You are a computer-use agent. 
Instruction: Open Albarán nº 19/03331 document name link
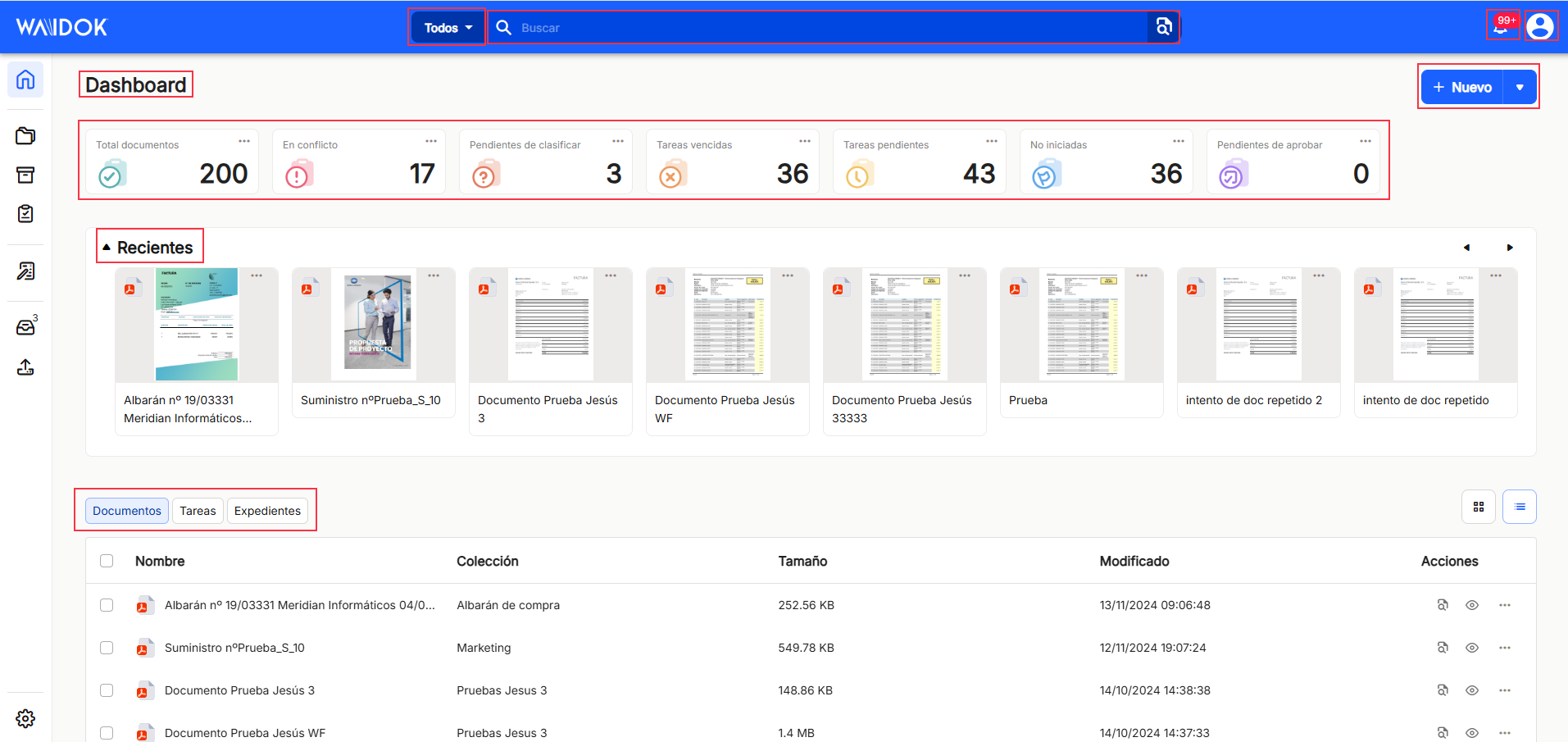300,605
